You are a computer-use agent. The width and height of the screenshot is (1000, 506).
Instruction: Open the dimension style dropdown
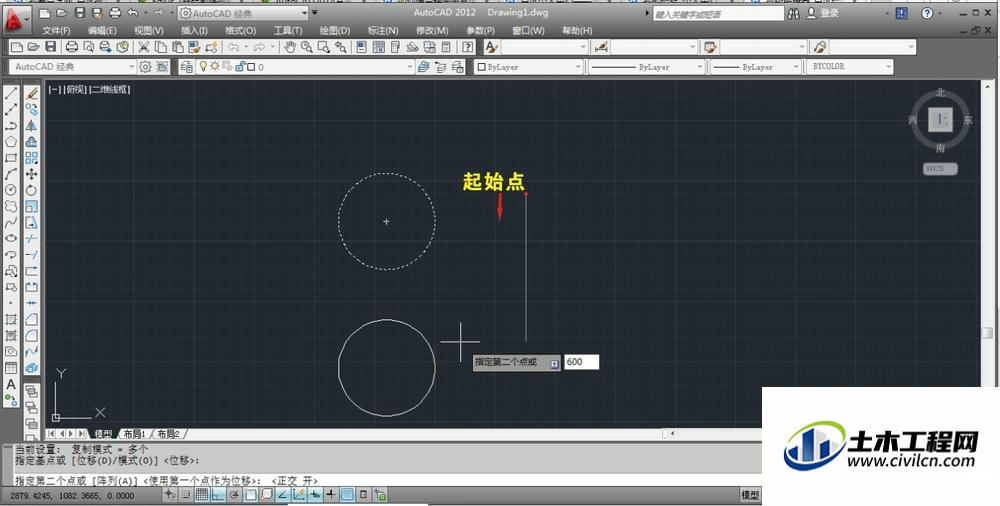pyautogui.click(x=654, y=47)
